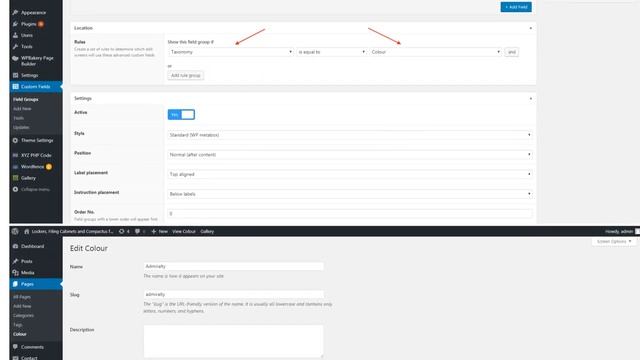
Task: Click the site name in admin bar
Action: (73, 231)
